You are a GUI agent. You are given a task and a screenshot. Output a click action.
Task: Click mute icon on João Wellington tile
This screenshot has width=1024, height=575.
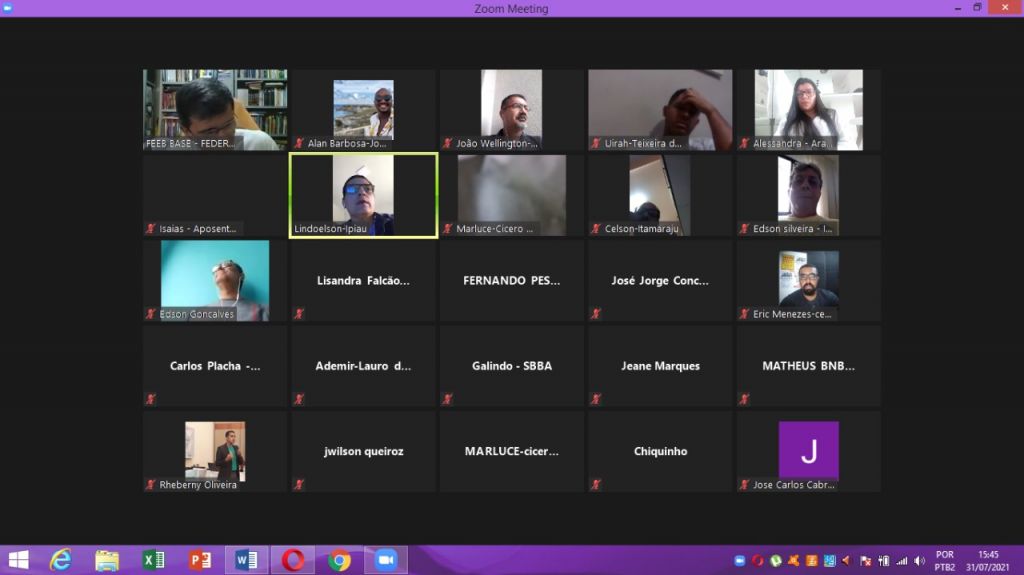pos(447,143)
